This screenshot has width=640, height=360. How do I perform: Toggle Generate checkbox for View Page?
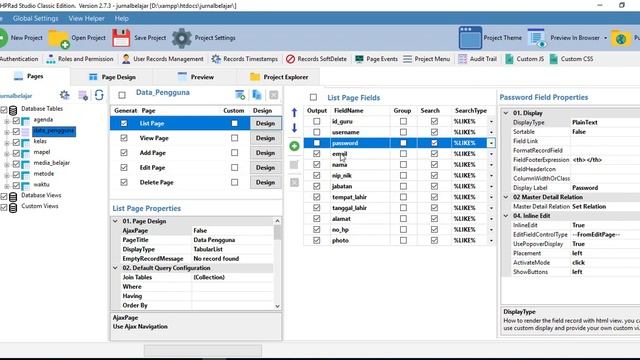click(x=124, y=138)
